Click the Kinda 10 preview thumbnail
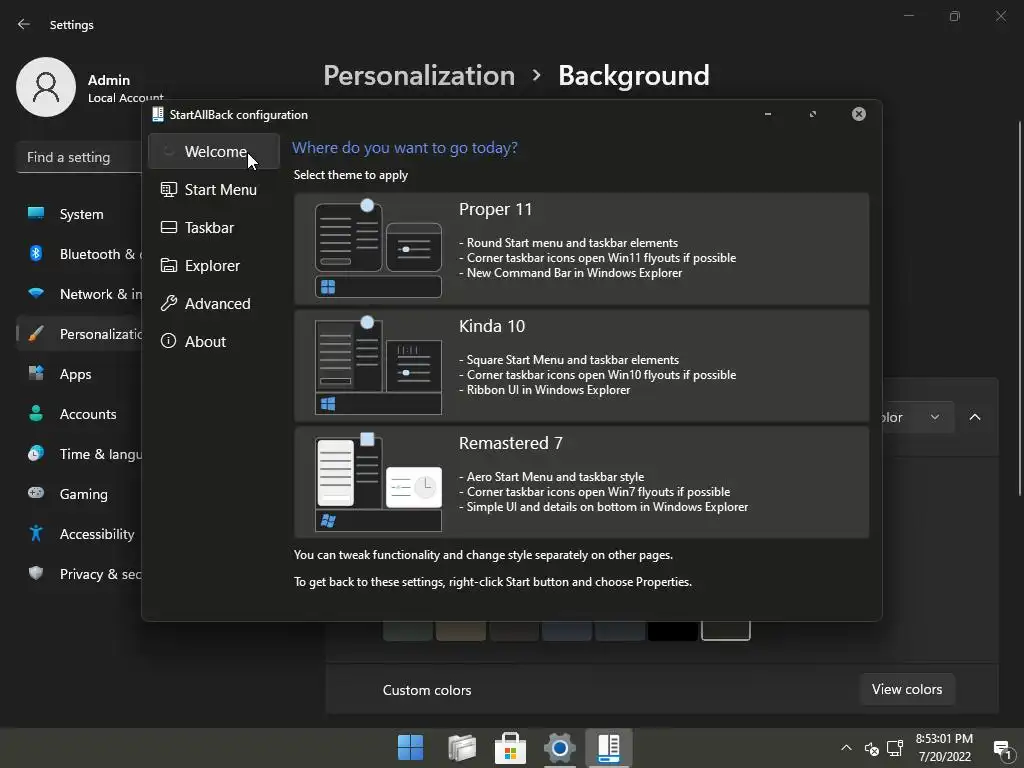 (378, 365)
